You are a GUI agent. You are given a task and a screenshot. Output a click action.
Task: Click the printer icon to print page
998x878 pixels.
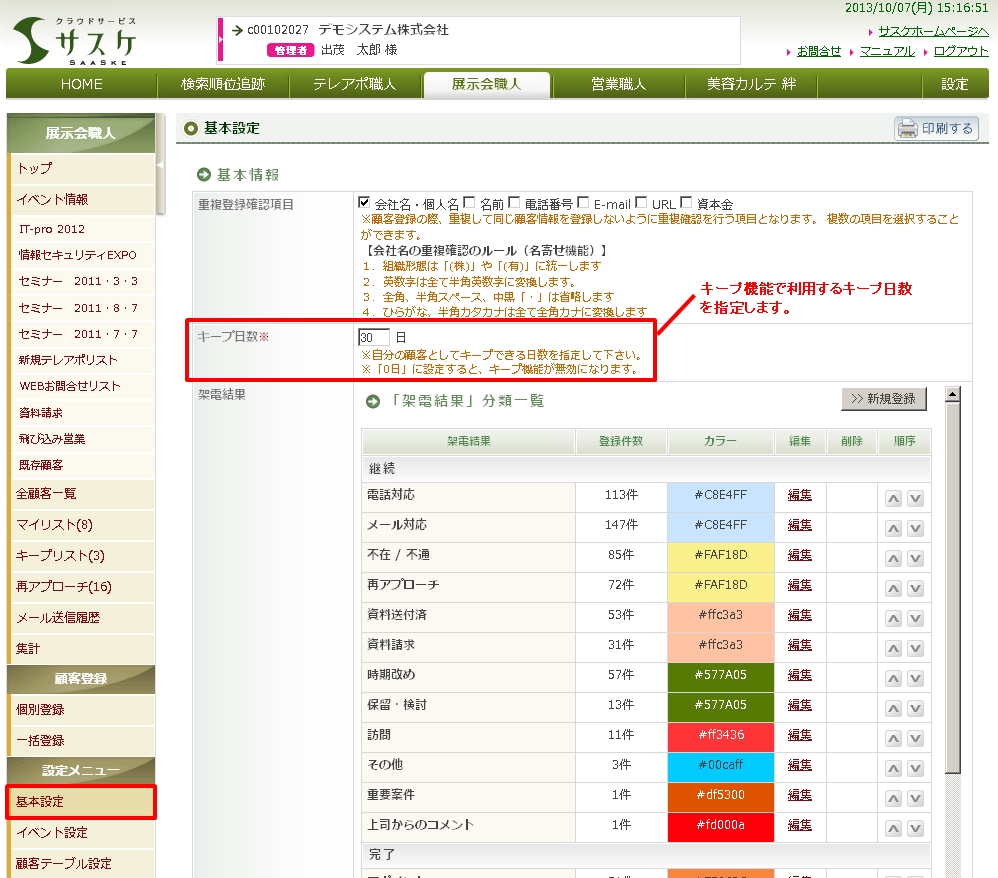[x=907, y=128]
